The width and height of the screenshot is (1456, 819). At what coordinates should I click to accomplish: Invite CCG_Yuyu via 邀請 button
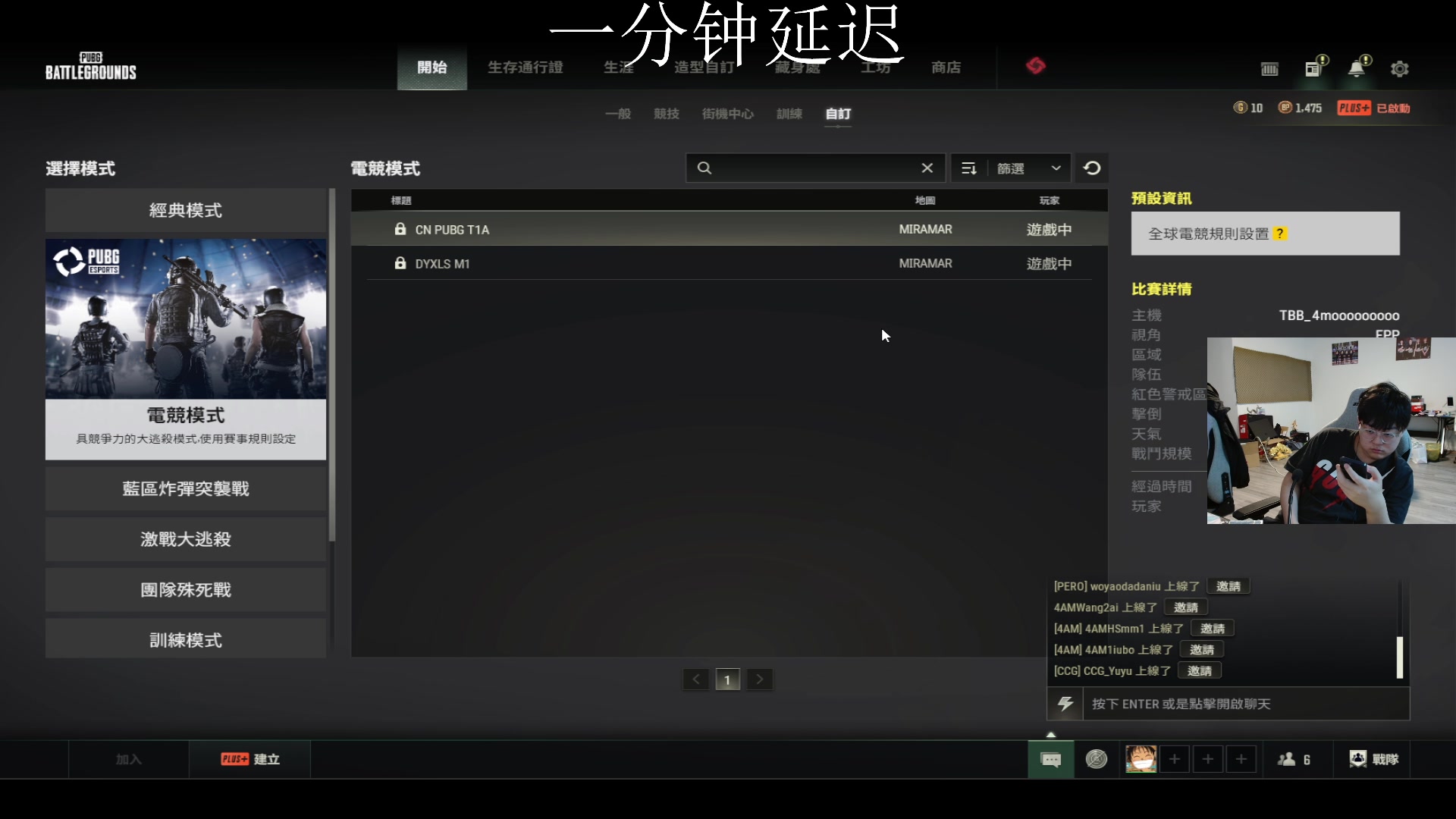[1200, 671]
